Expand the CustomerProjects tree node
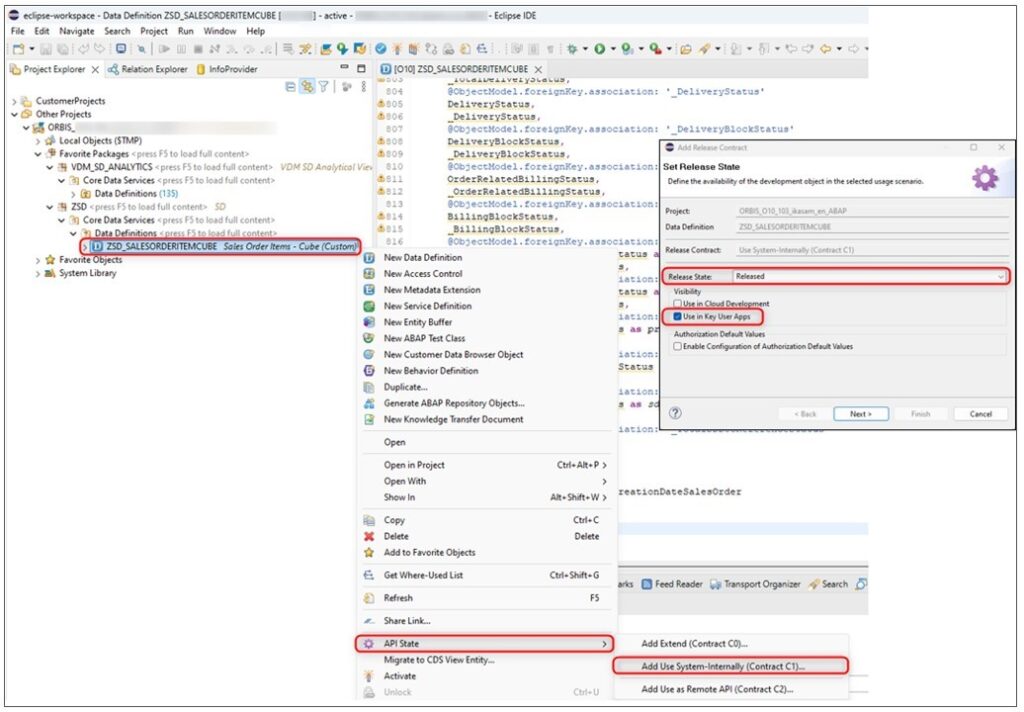 pyautogui.click(x=14, y=101)
